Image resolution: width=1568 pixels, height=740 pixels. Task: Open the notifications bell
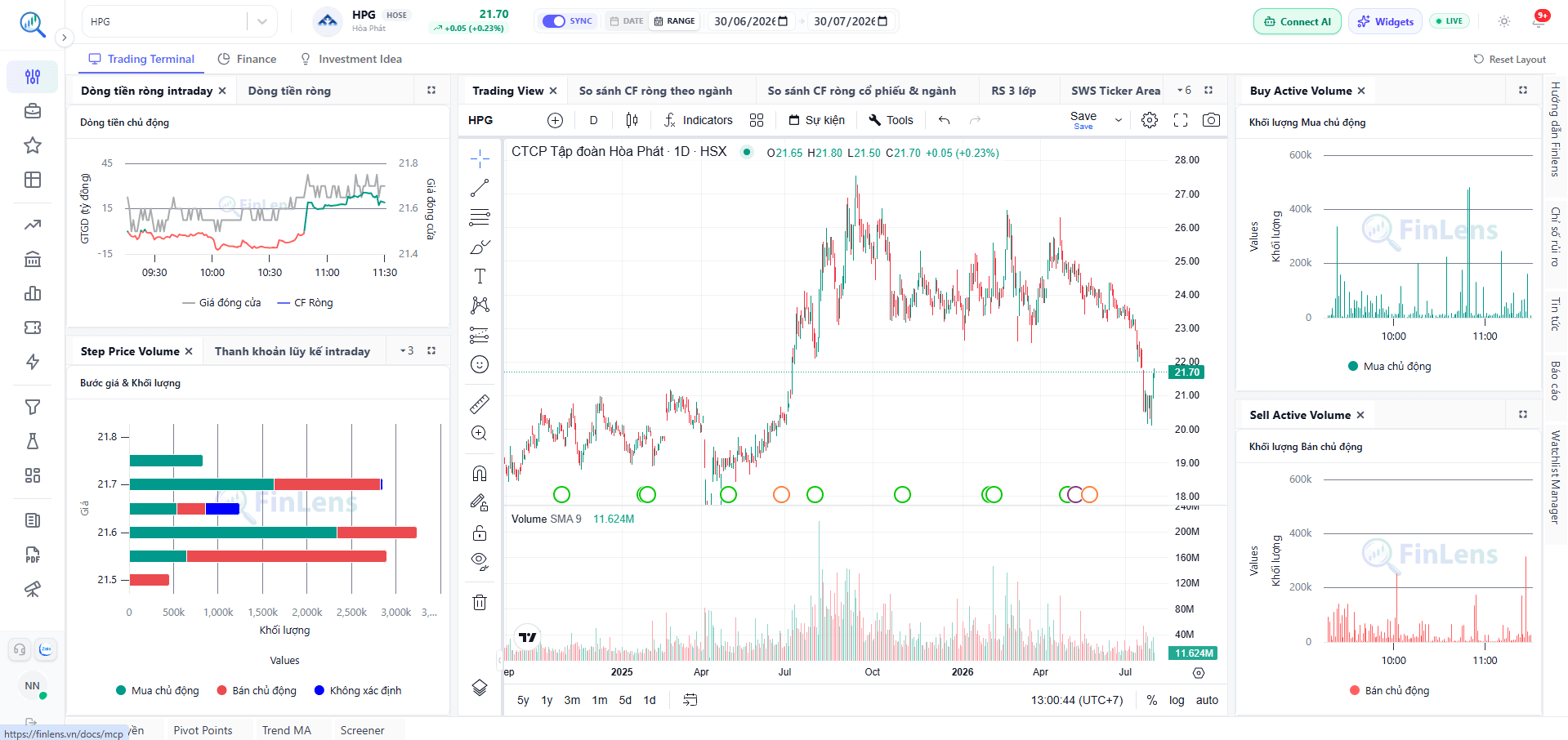pos(1539,21)
